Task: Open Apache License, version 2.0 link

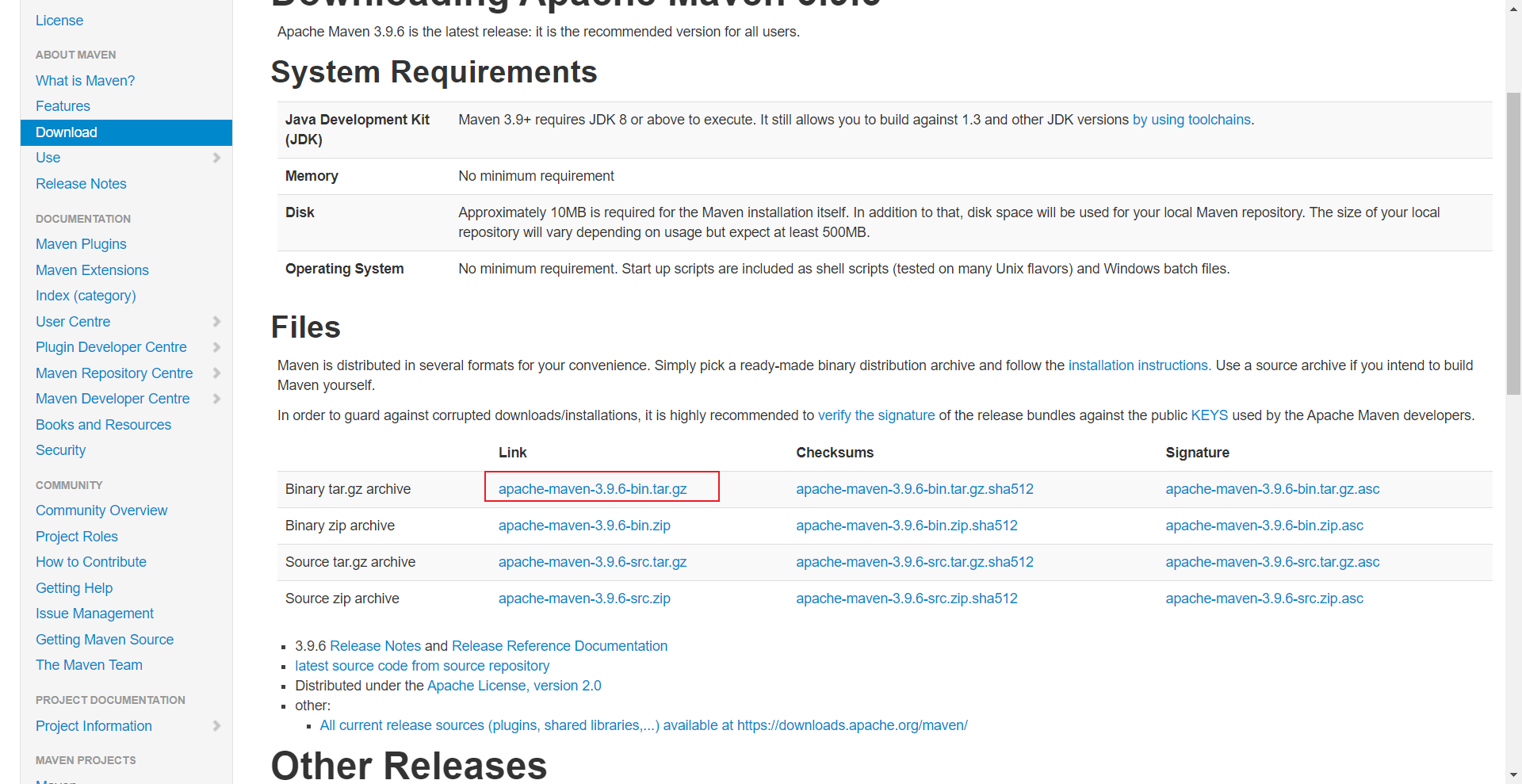Action: pyautogui.click(x=514, y=686)
